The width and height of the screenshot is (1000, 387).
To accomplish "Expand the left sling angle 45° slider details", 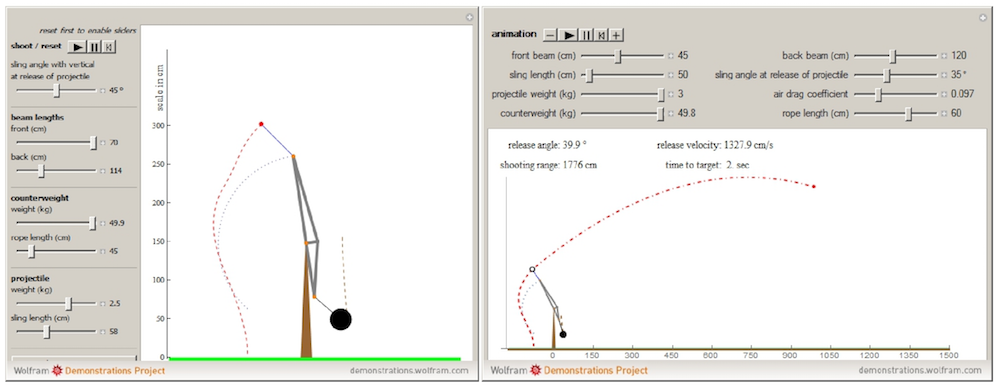I will click(x=103, y=91).
